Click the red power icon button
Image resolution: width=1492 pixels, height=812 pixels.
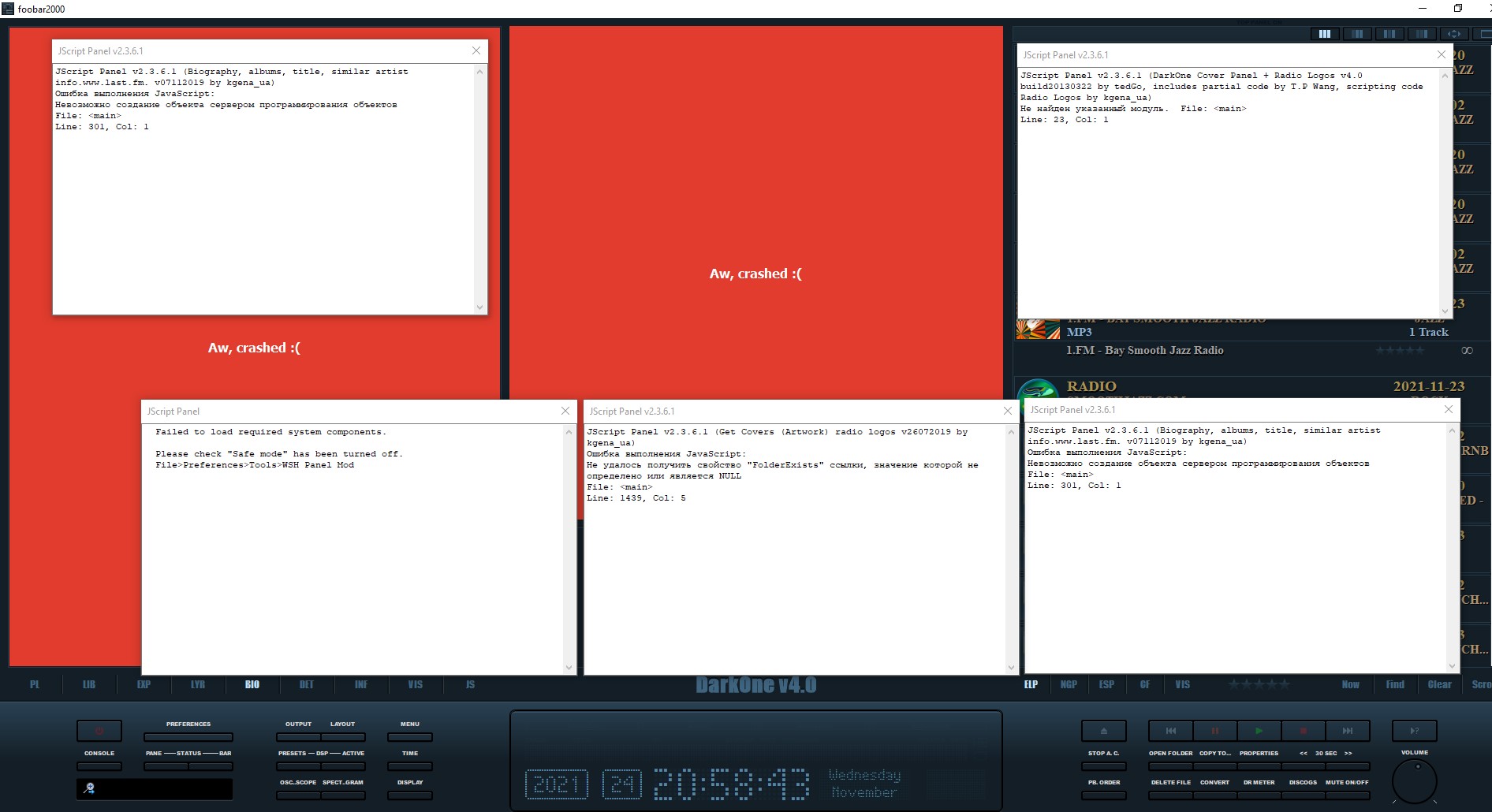[x=99, y=731]
